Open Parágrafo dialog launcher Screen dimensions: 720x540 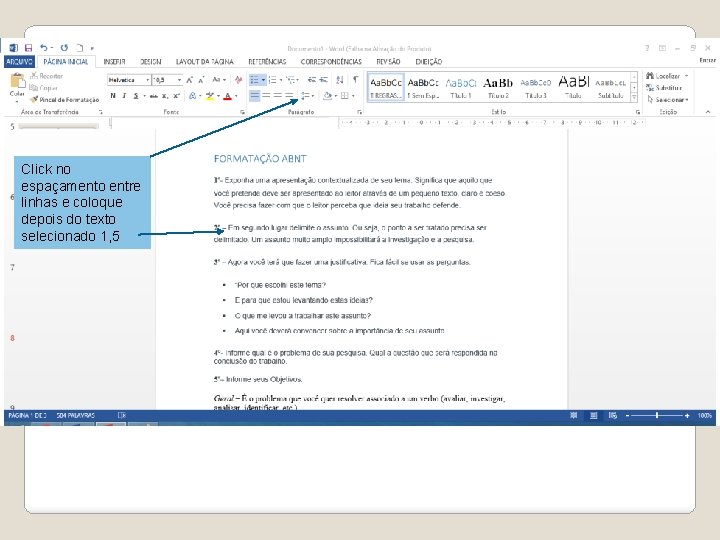(360, 112)
